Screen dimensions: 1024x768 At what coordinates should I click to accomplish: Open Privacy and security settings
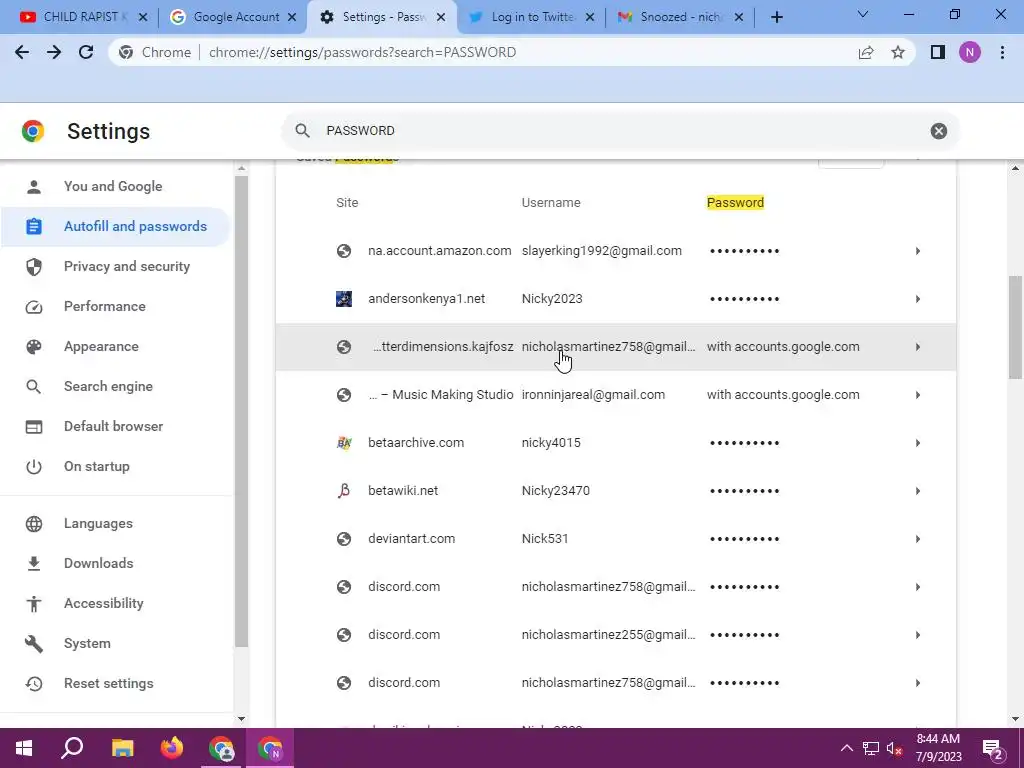click(x=115, y=266)
